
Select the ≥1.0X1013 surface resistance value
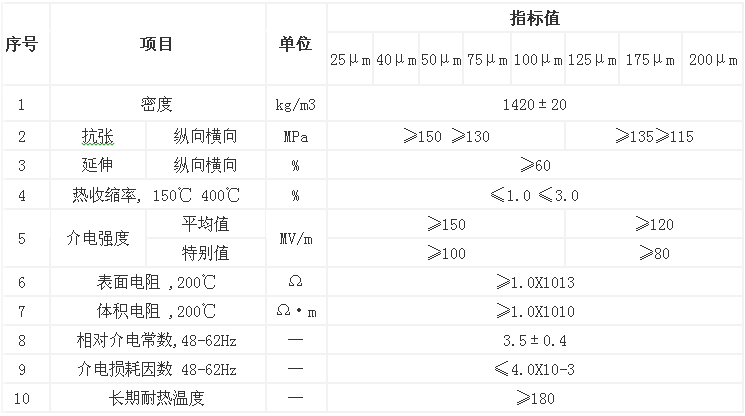pos(535,283)
